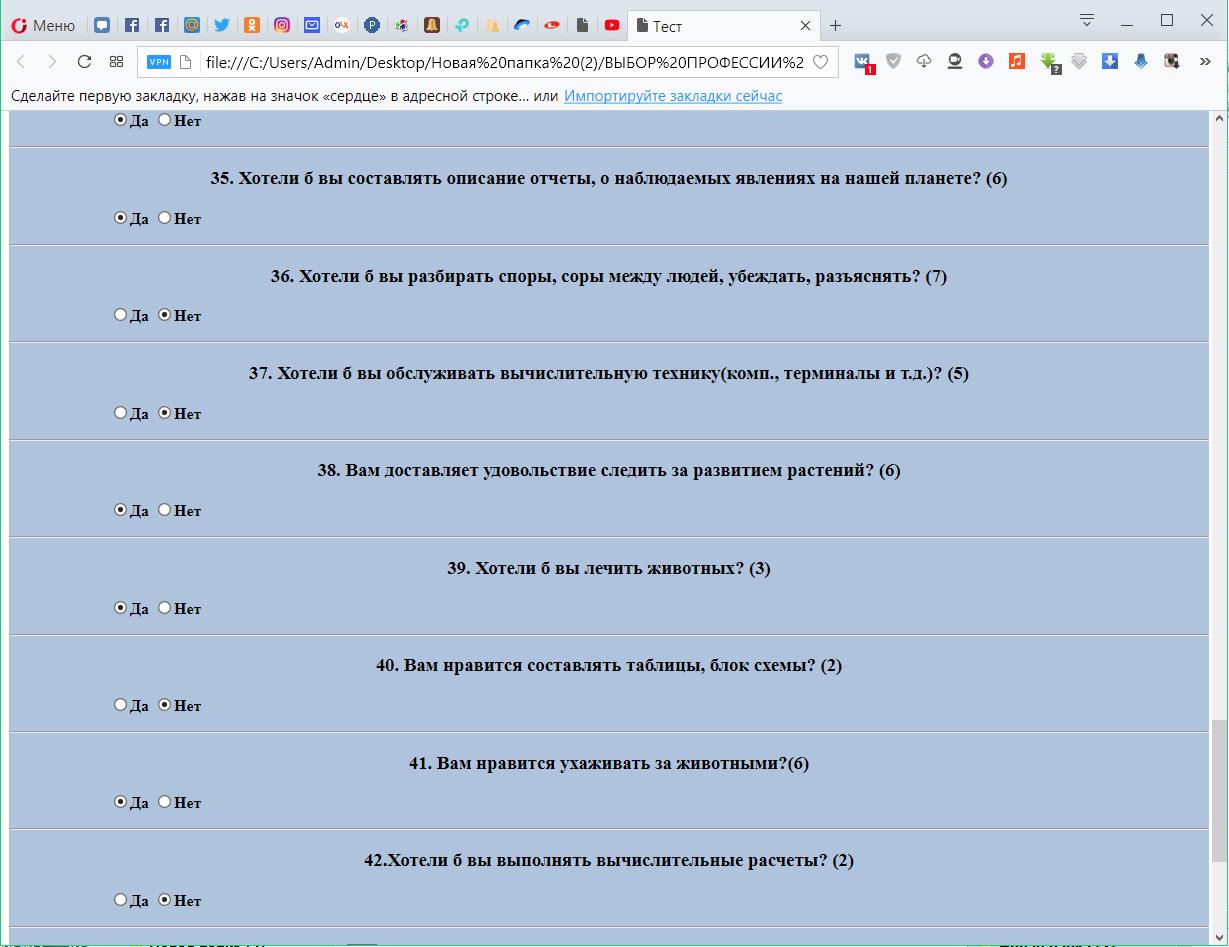Click the purple circle download extension
The width and height of the screenshot is (1229, 947).
coord(986,62)
